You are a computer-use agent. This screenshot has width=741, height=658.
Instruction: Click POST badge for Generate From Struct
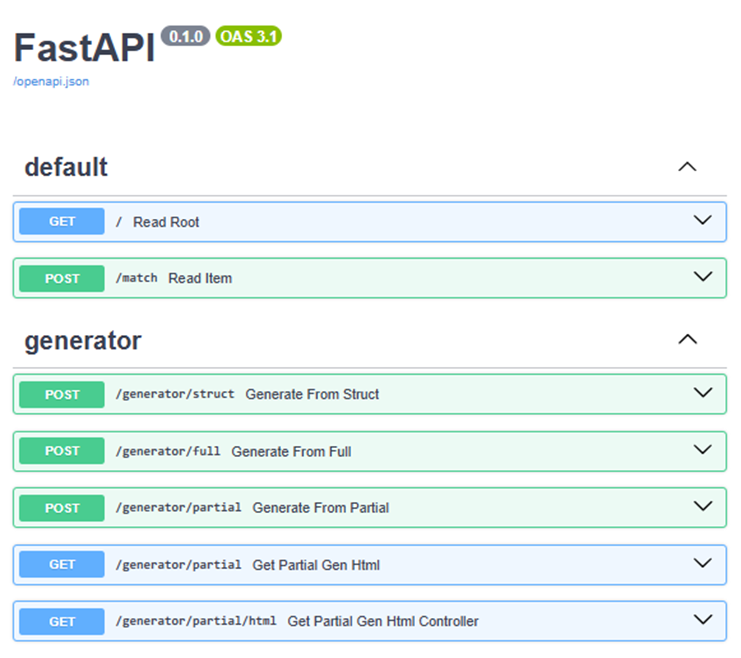pos(62,394)
